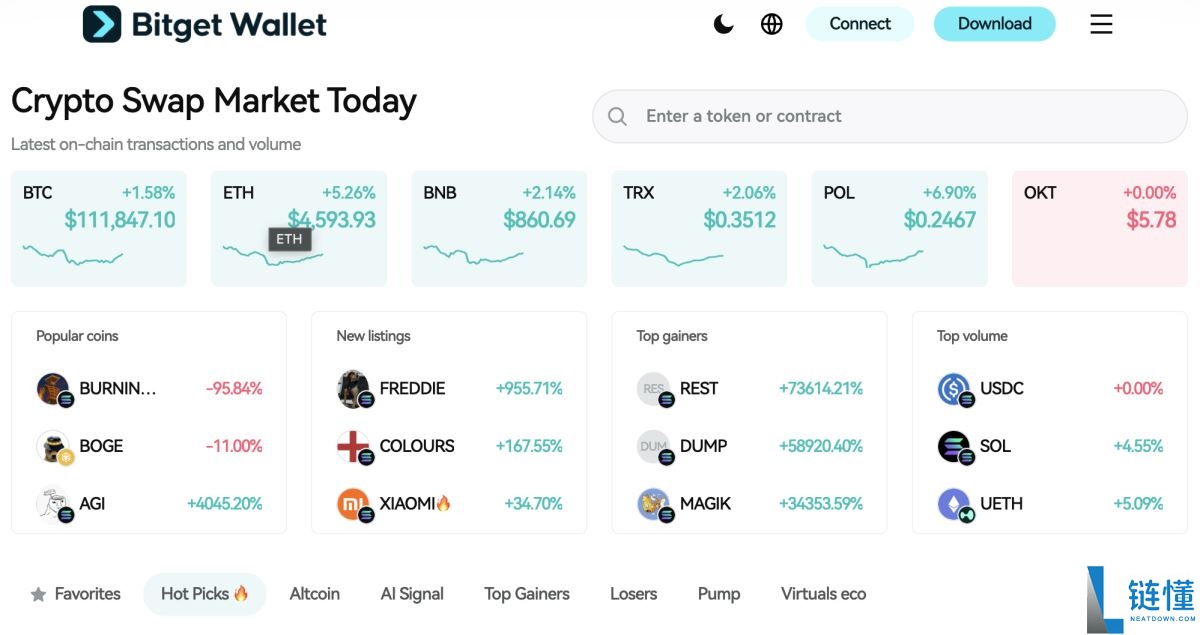Focus the token or contract search field
Viewport: 1200px width, 635px height.
click(900, 116)
